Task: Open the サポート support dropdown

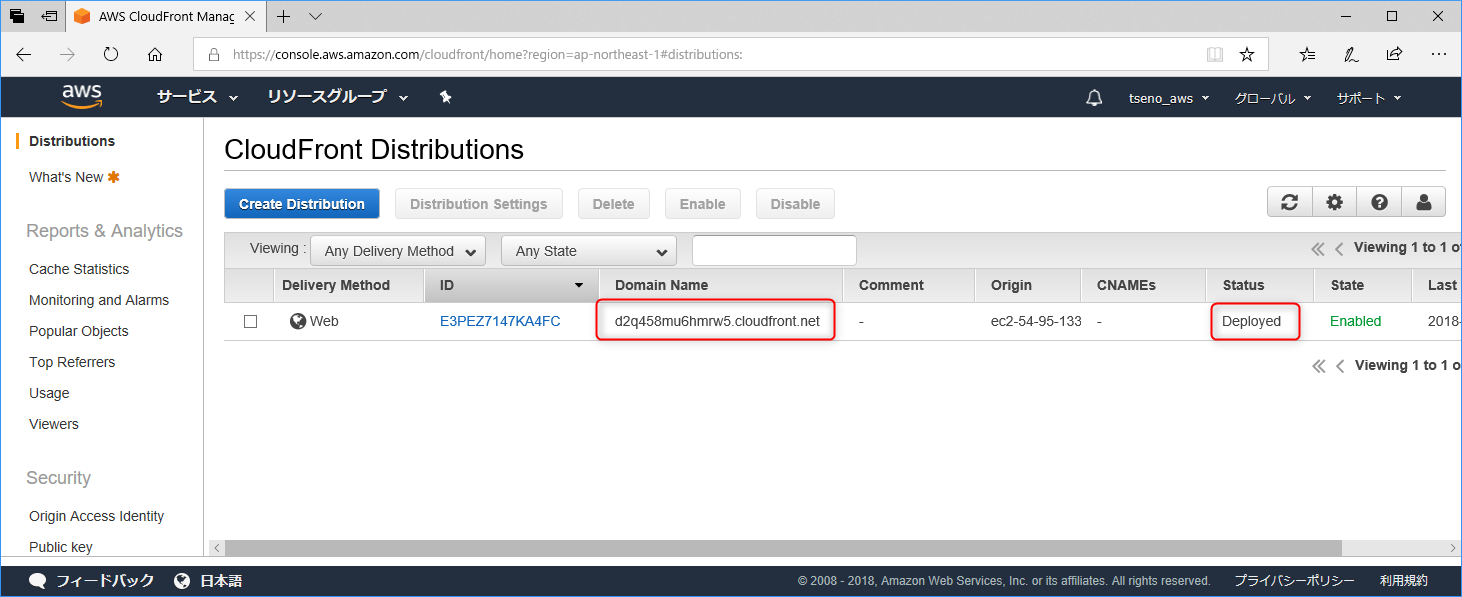Action: coord(1369,98)
